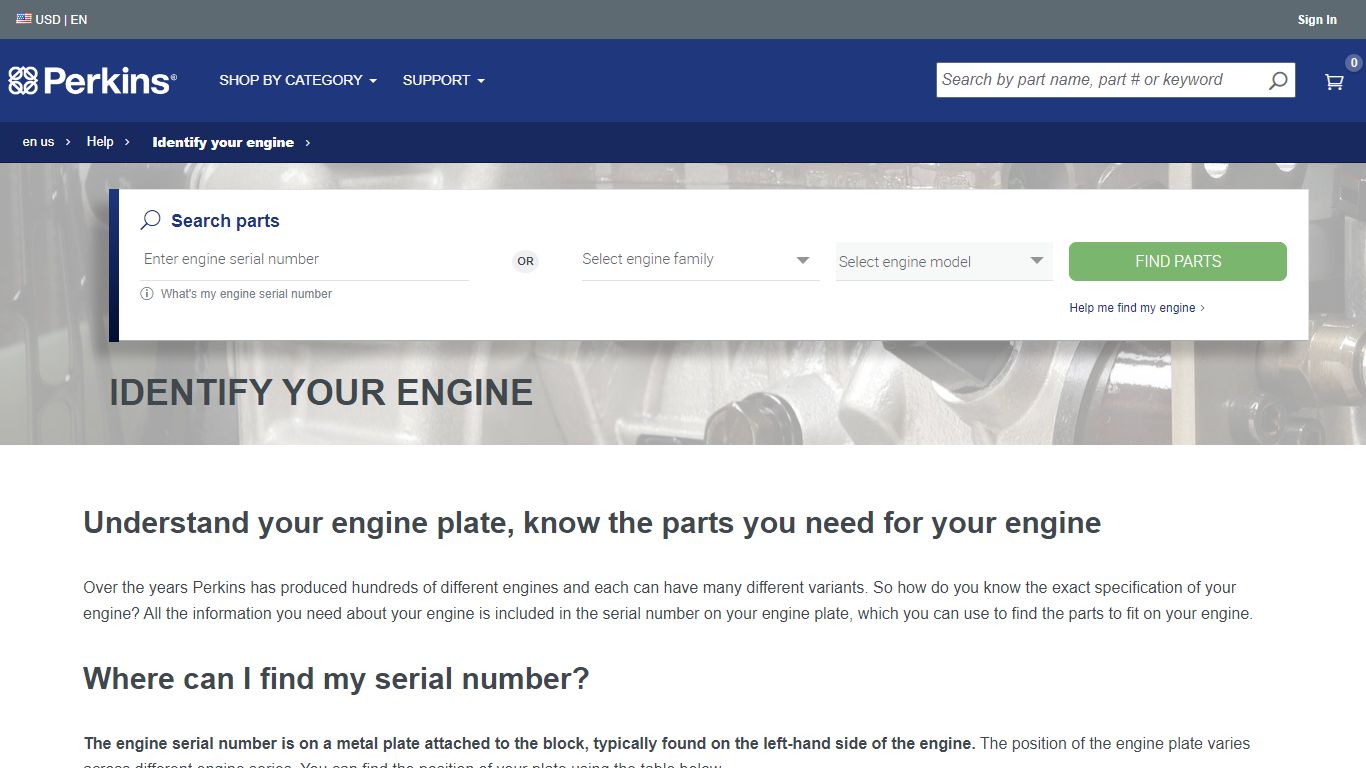Image resolution: width=1366 pixels, height=768 pixels.
Task: Click heading Where can I find my serial number?
Action: click(336, 679)
